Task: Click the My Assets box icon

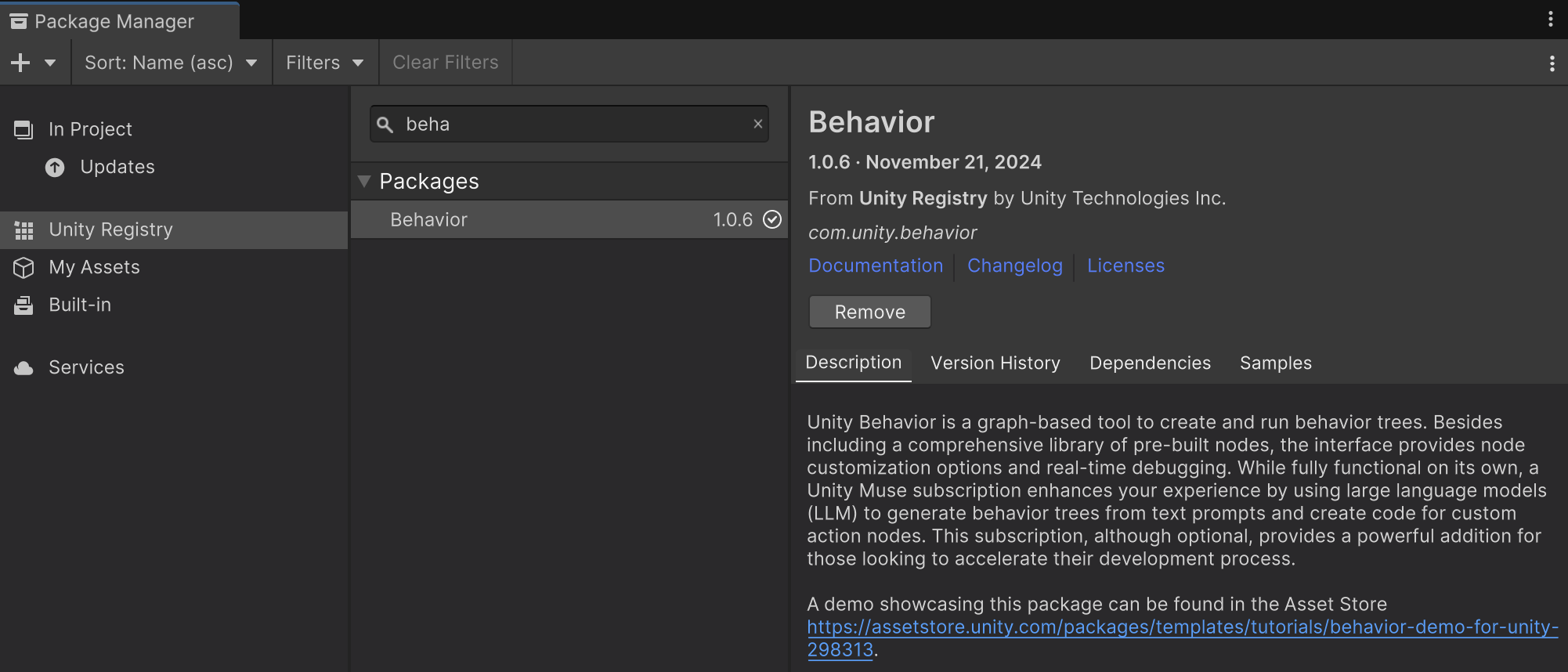Action: 23,268
